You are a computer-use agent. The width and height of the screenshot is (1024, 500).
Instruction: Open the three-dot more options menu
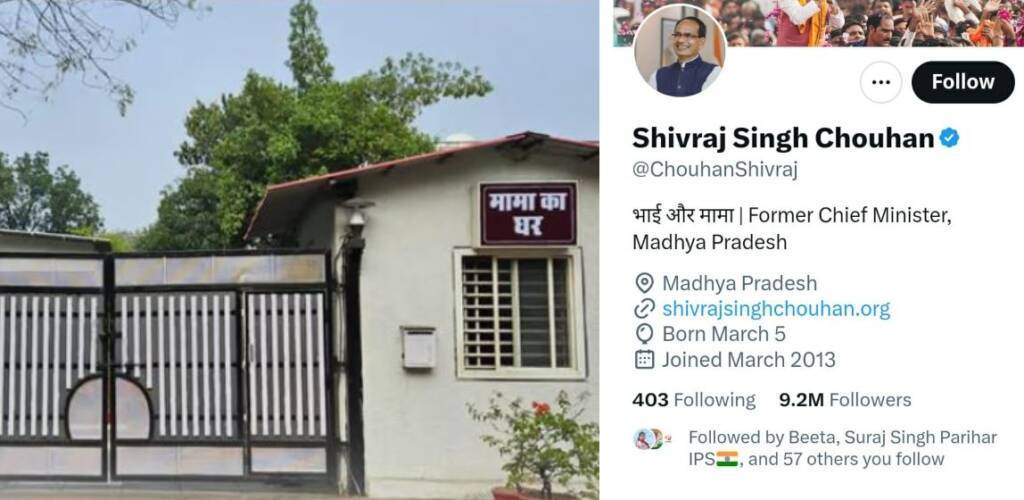pyautogui.click(x=881, y=82)
